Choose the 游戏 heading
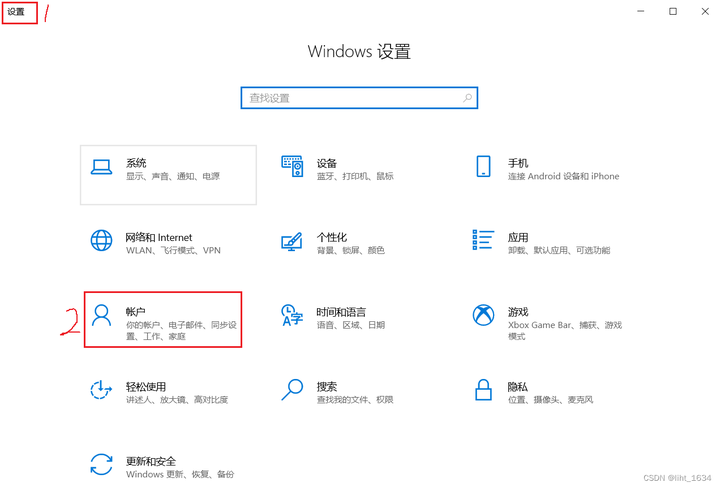This screenshot has height=487, width=720. [x=518, y=312]
